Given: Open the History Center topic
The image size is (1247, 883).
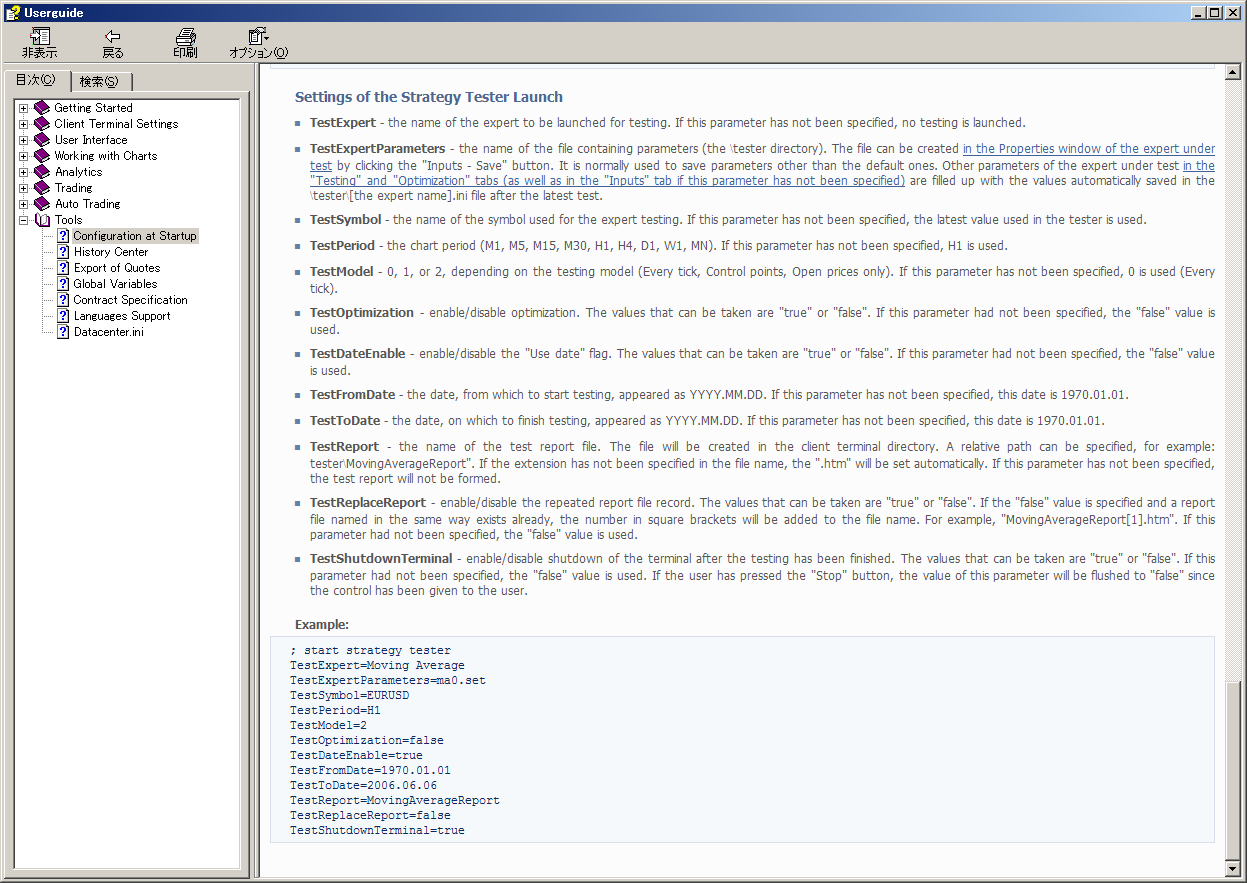Looking at the screenshot, I should click(x=111, y=252).
